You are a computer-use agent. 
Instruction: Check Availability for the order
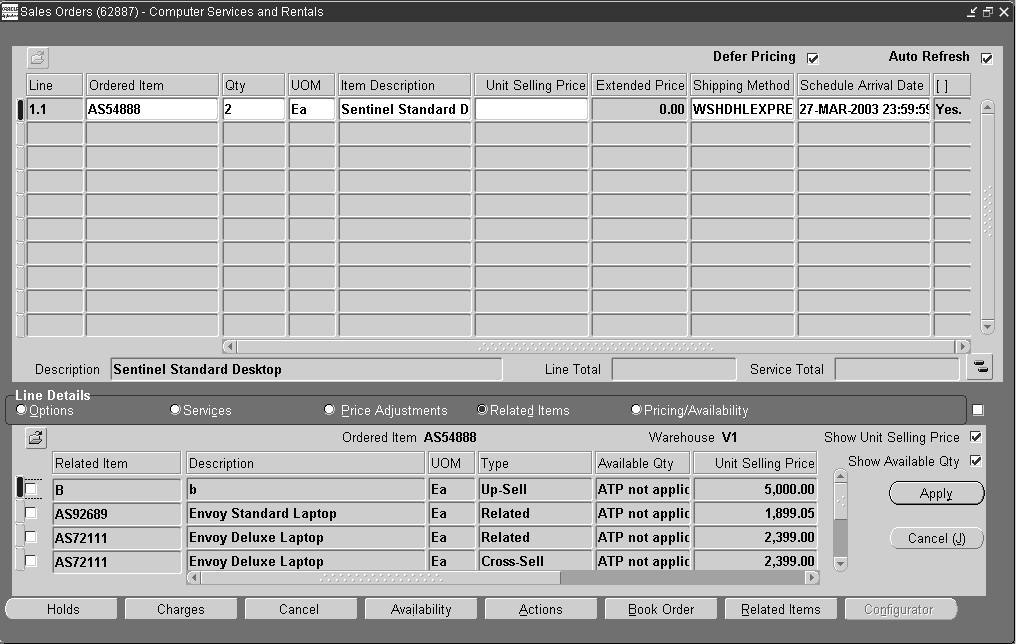(x=421, y=609)
